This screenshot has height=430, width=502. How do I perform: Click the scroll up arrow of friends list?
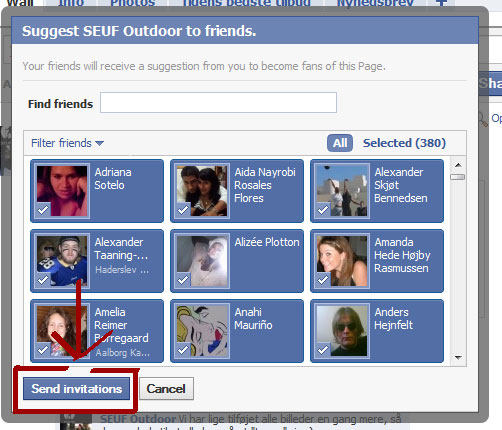[x=458, y=165]
